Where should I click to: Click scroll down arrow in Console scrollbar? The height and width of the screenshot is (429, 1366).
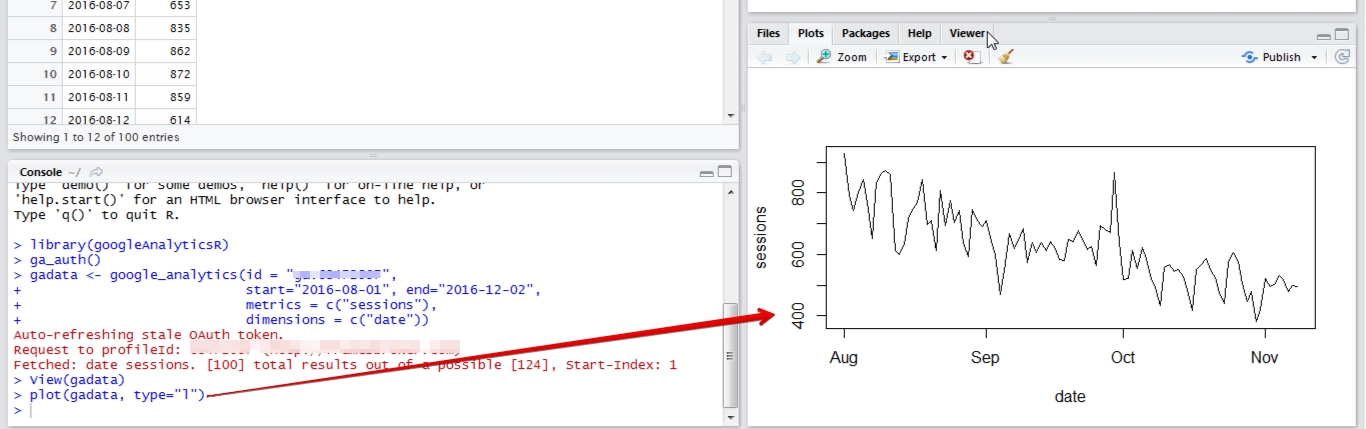(x=730, y=416)
